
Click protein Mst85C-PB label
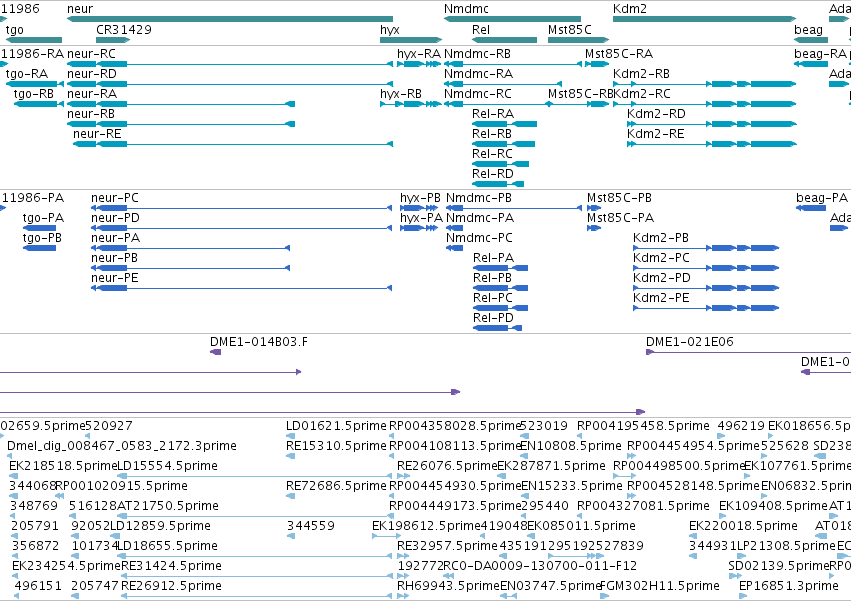tap(619, 198)
